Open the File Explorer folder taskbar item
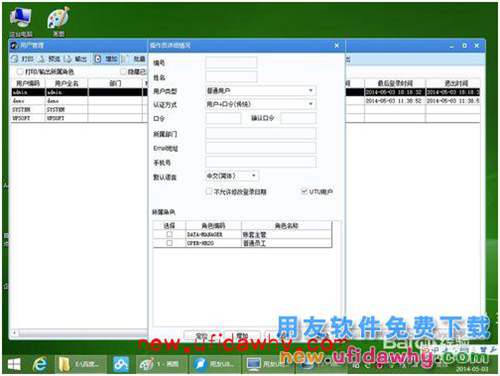This screenshot has width=500, height=376. (81, 364)
